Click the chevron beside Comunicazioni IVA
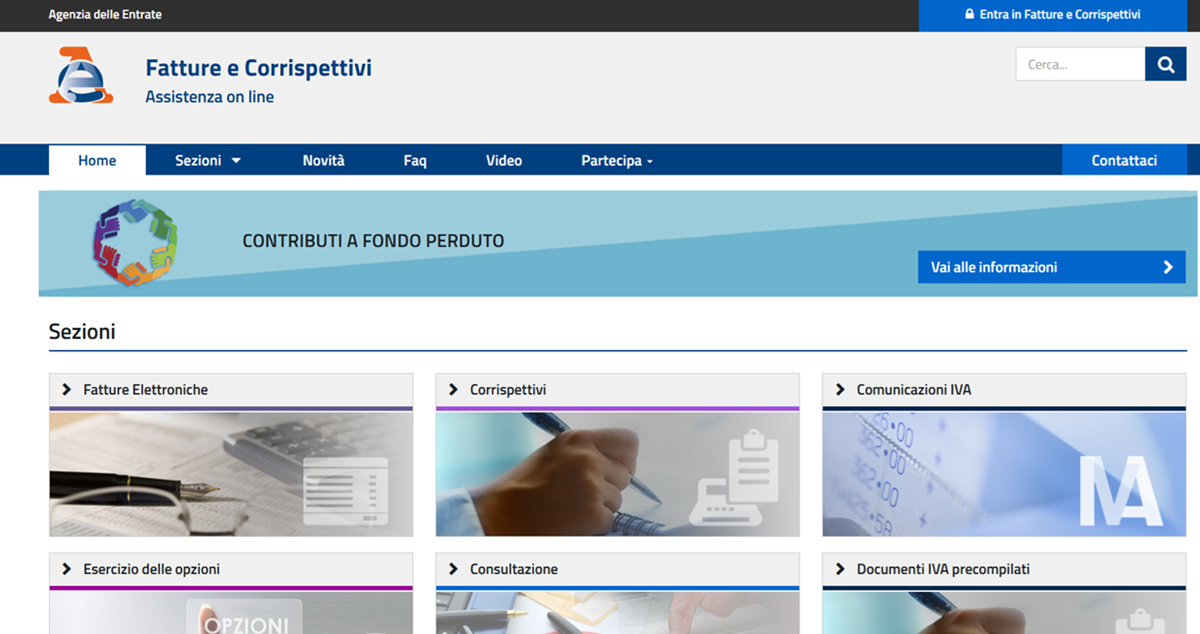The image size is (1200, 634). (840, 390)
